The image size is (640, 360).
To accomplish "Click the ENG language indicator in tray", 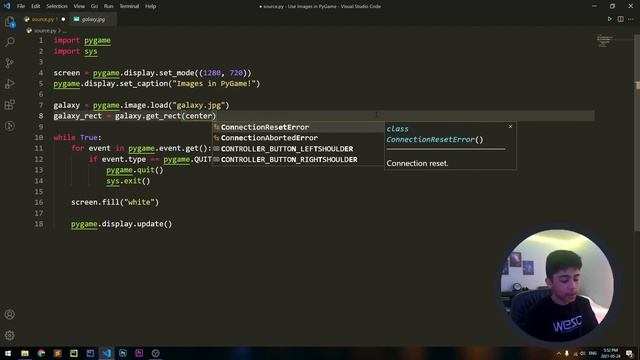I will tap(593, 353).
